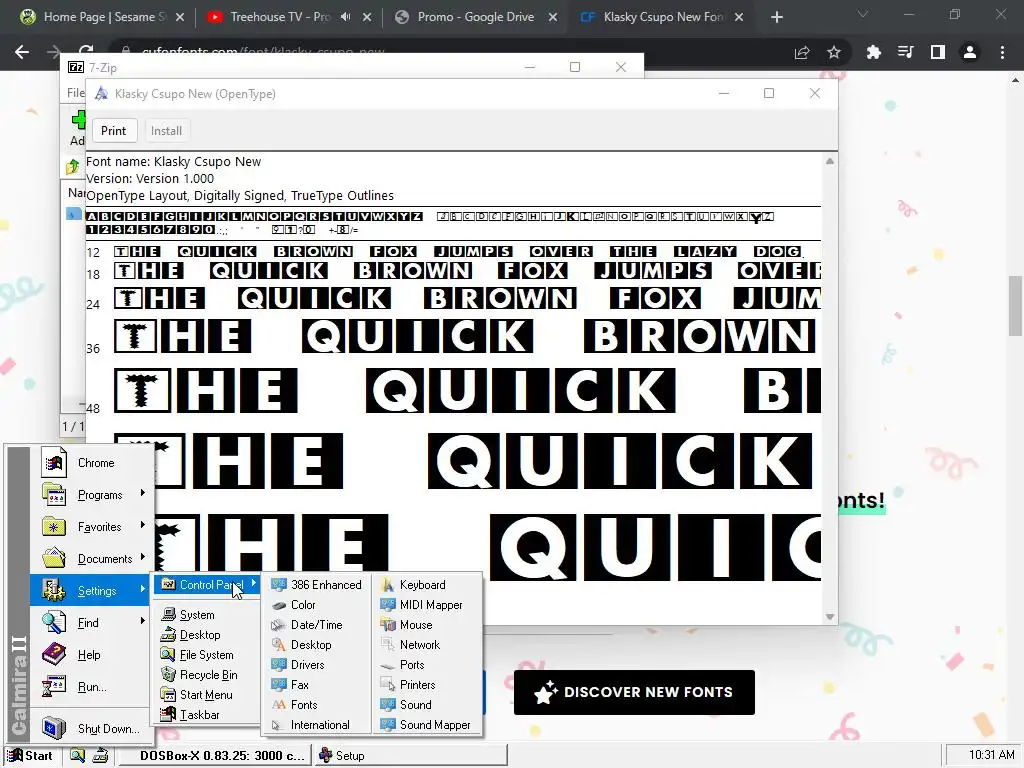Viewport: 1024px width, 768px height.
Task: Click font viewer scrollbar down arrow
Action: (x=830, y=616)
